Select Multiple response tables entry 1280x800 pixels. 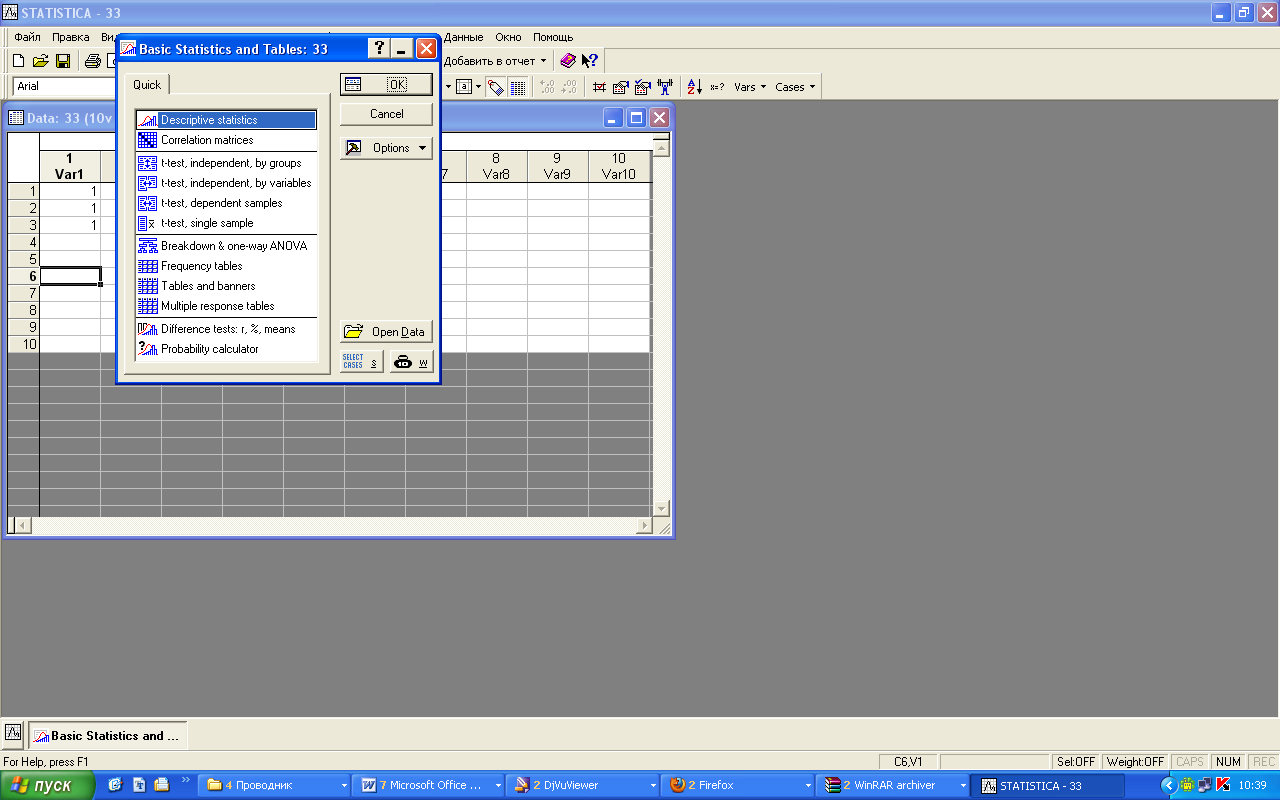(x=226, y=306)
